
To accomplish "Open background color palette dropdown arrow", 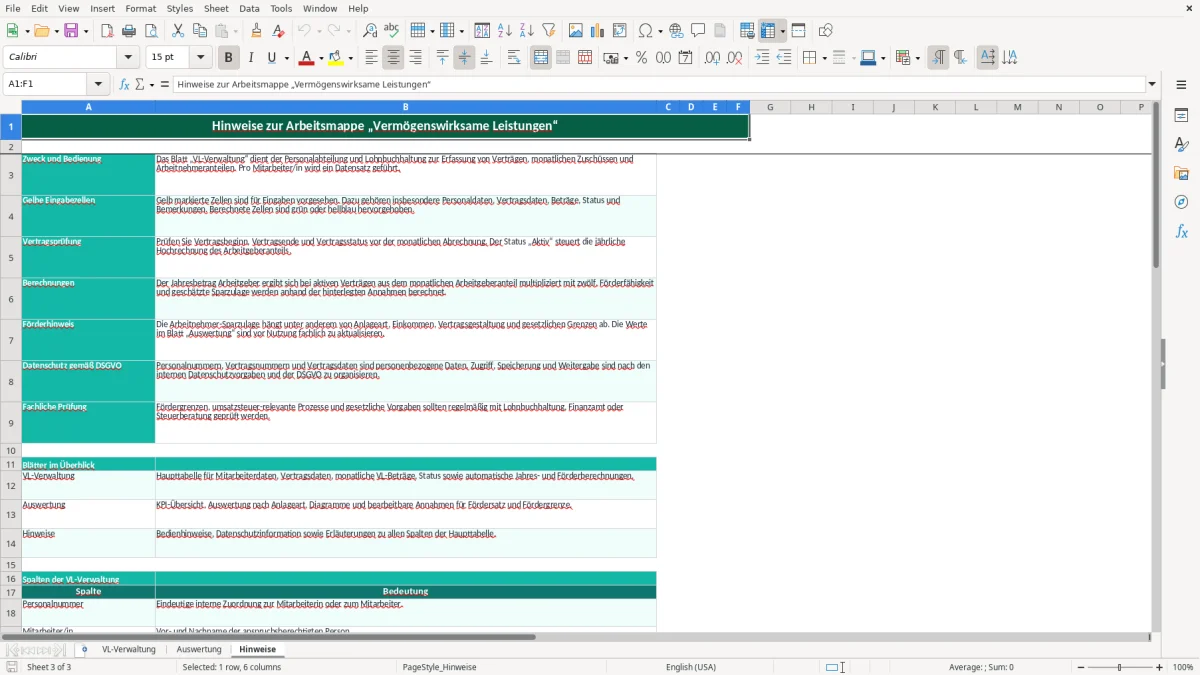I will (351, 58).
